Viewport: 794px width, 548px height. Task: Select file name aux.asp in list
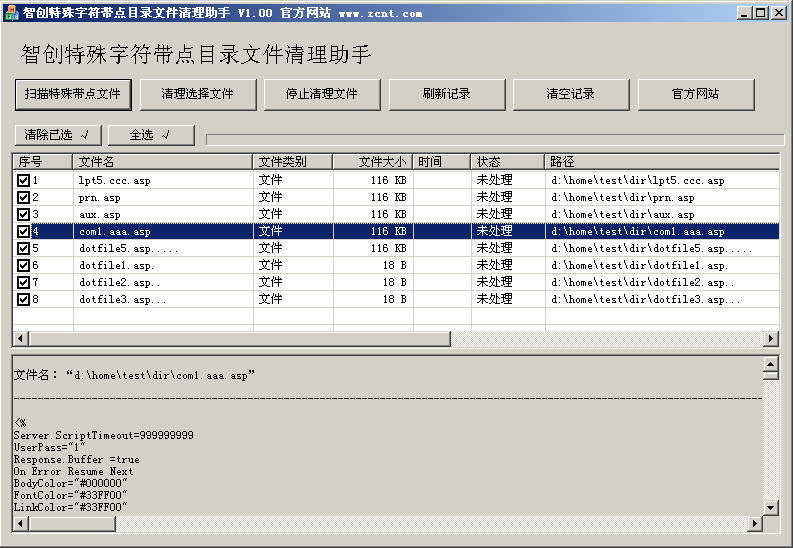click(100, 215)
